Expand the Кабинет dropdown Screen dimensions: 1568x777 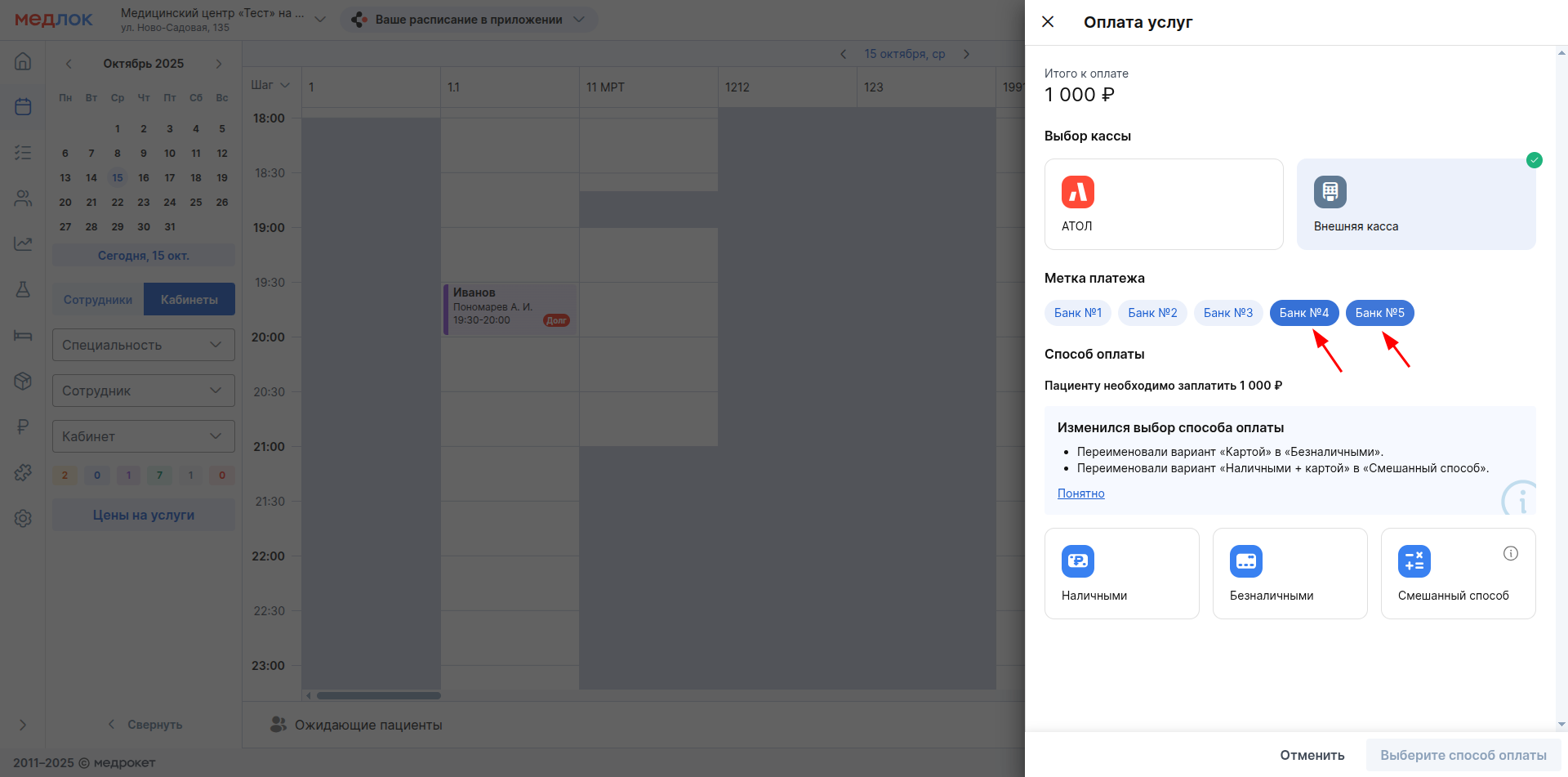tap(143, 436)
